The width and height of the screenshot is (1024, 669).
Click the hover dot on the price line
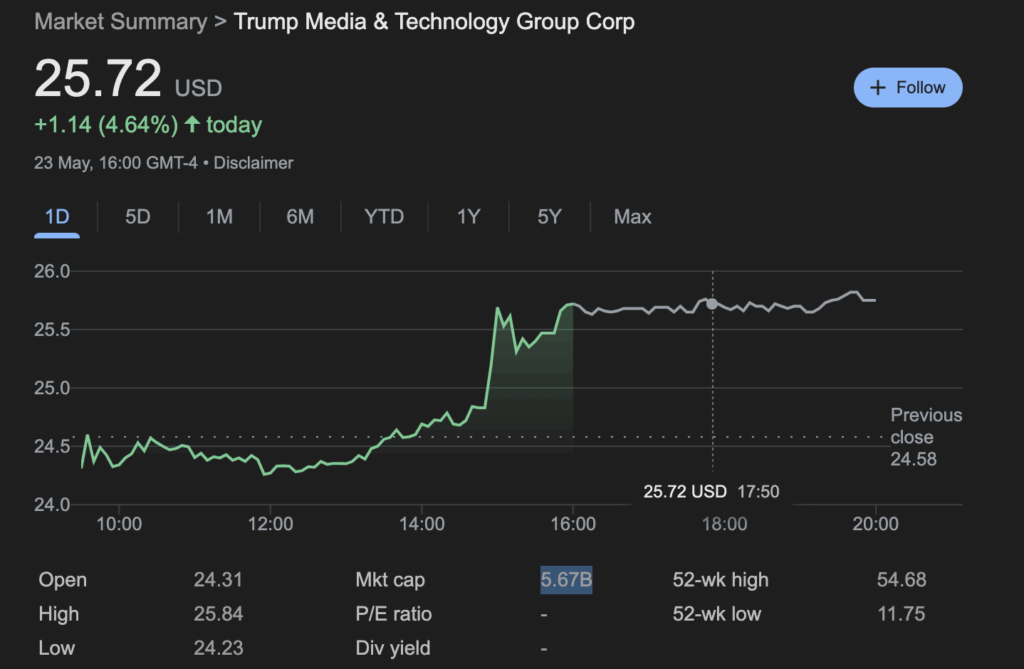712,303
